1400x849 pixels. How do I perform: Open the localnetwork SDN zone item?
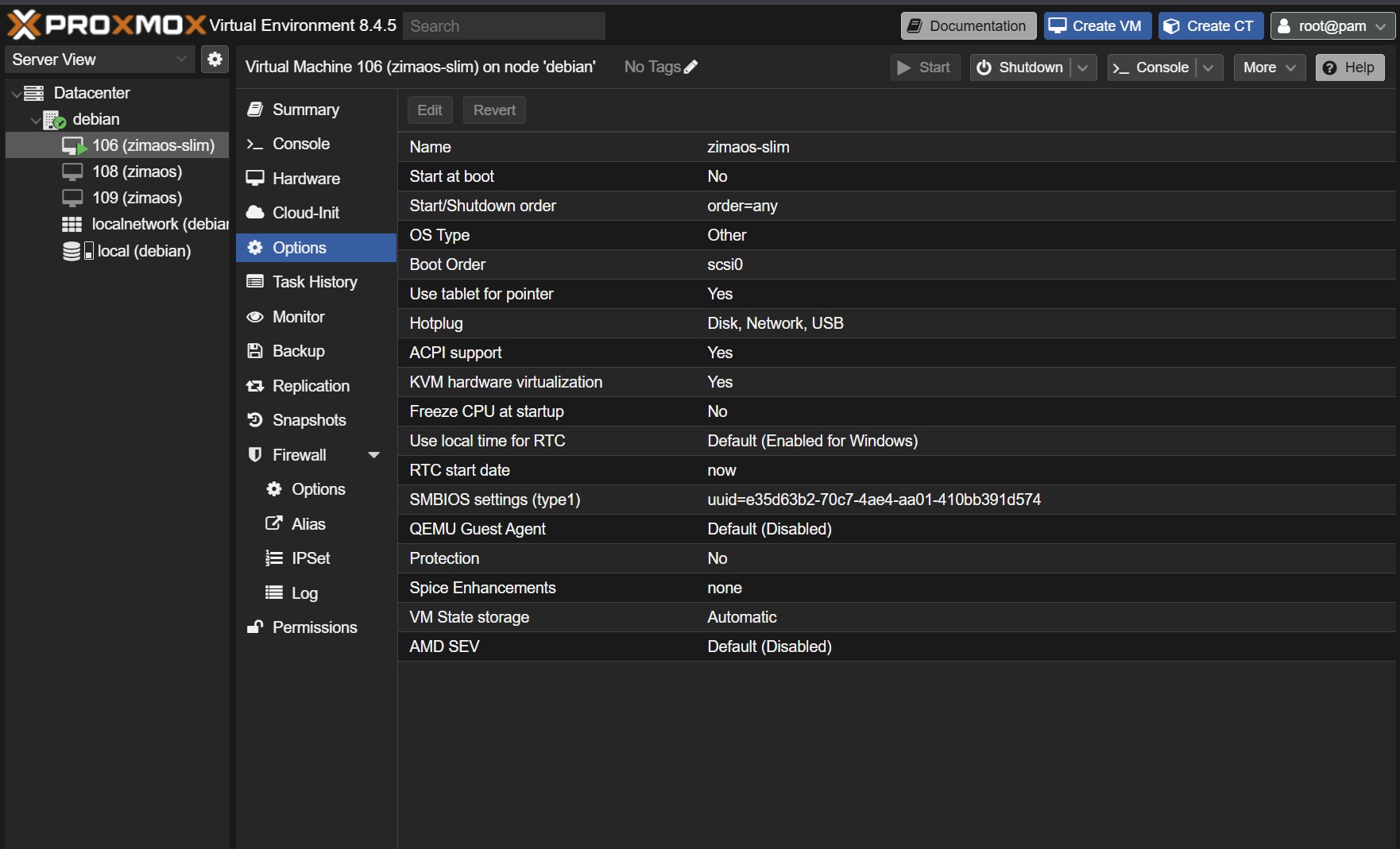159,224
